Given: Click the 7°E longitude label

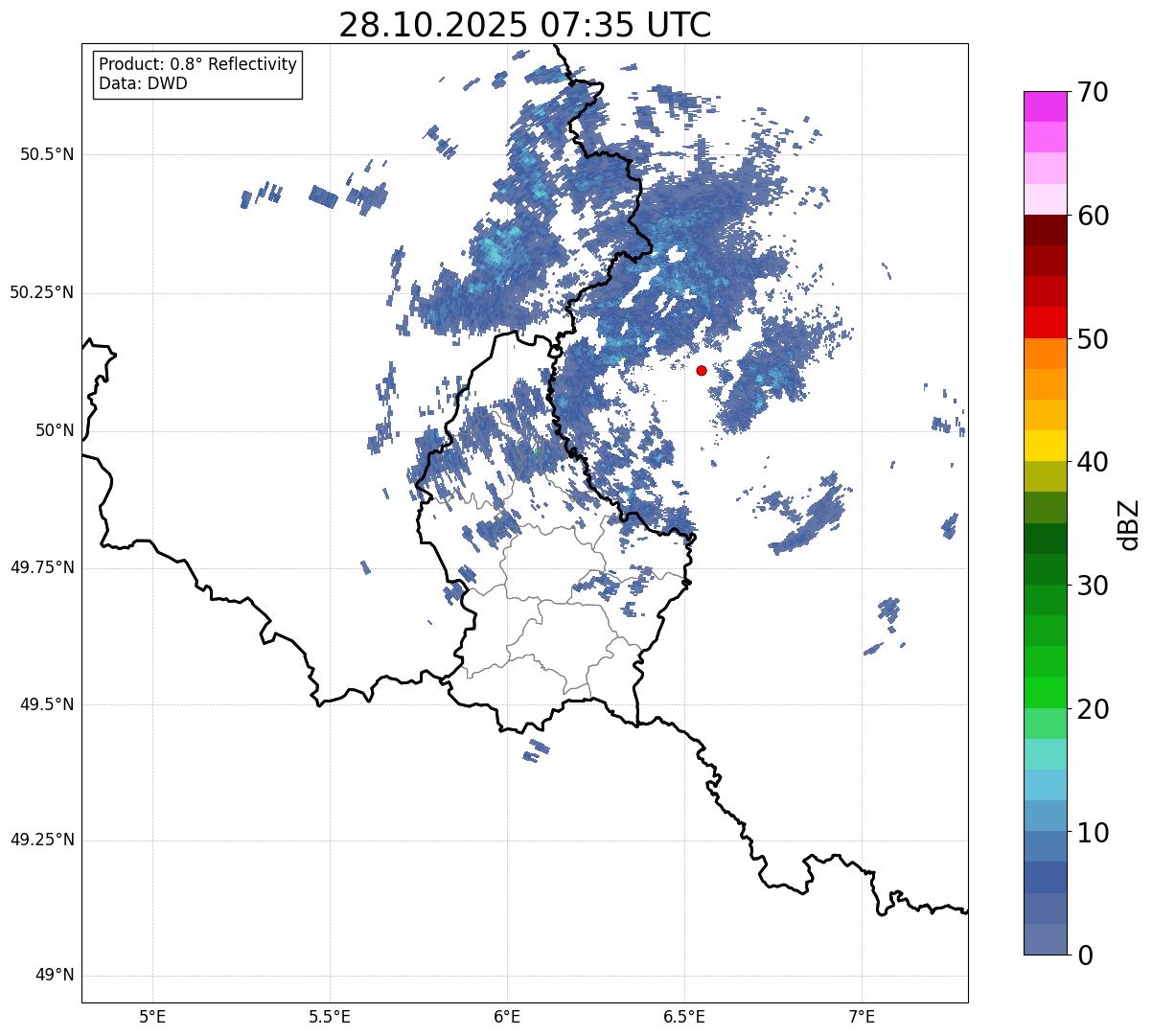Looking at the screenshot, I should tap(862, 1017).
